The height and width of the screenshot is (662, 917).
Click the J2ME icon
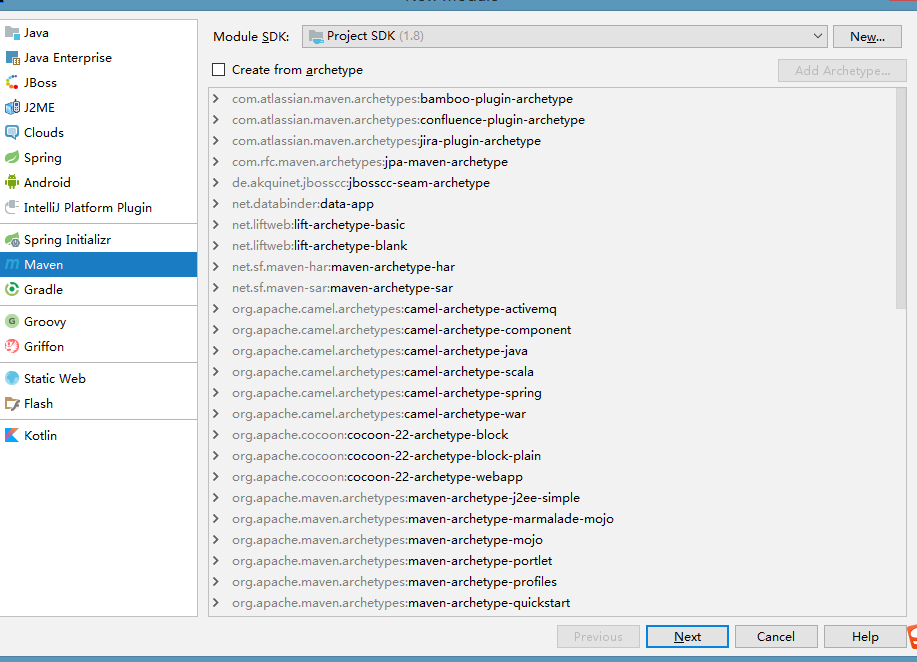[12, 108]
